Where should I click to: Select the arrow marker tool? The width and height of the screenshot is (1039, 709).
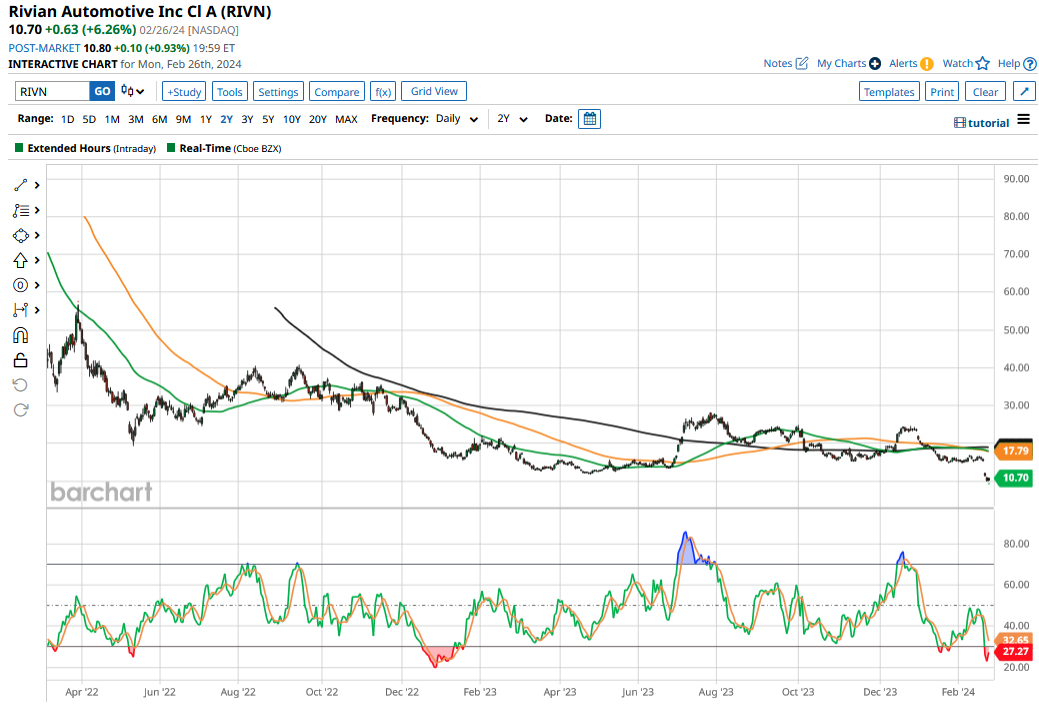click(x=21, y=260)
